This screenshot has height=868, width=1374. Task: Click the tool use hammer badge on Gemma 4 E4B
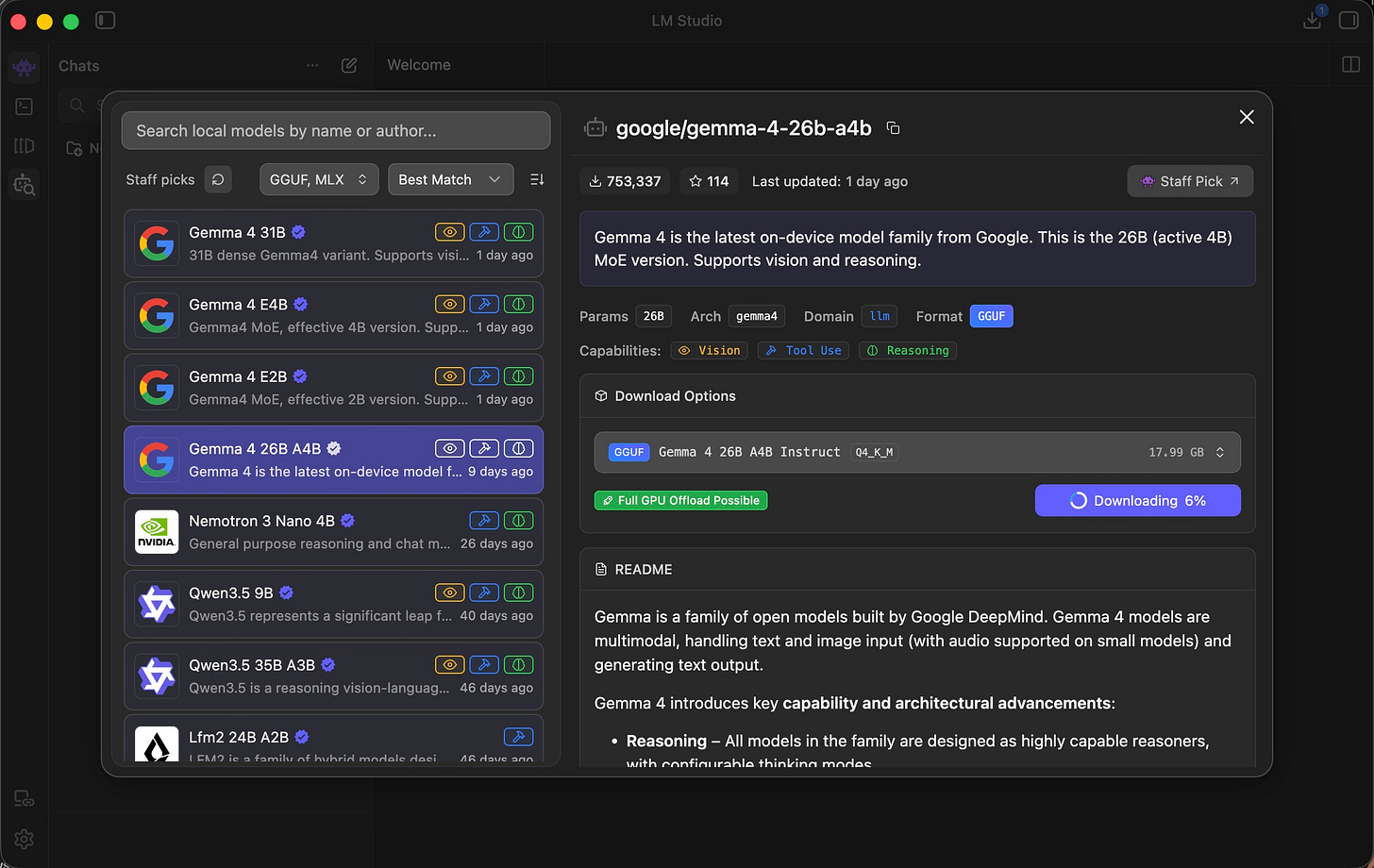click(484, 304)
